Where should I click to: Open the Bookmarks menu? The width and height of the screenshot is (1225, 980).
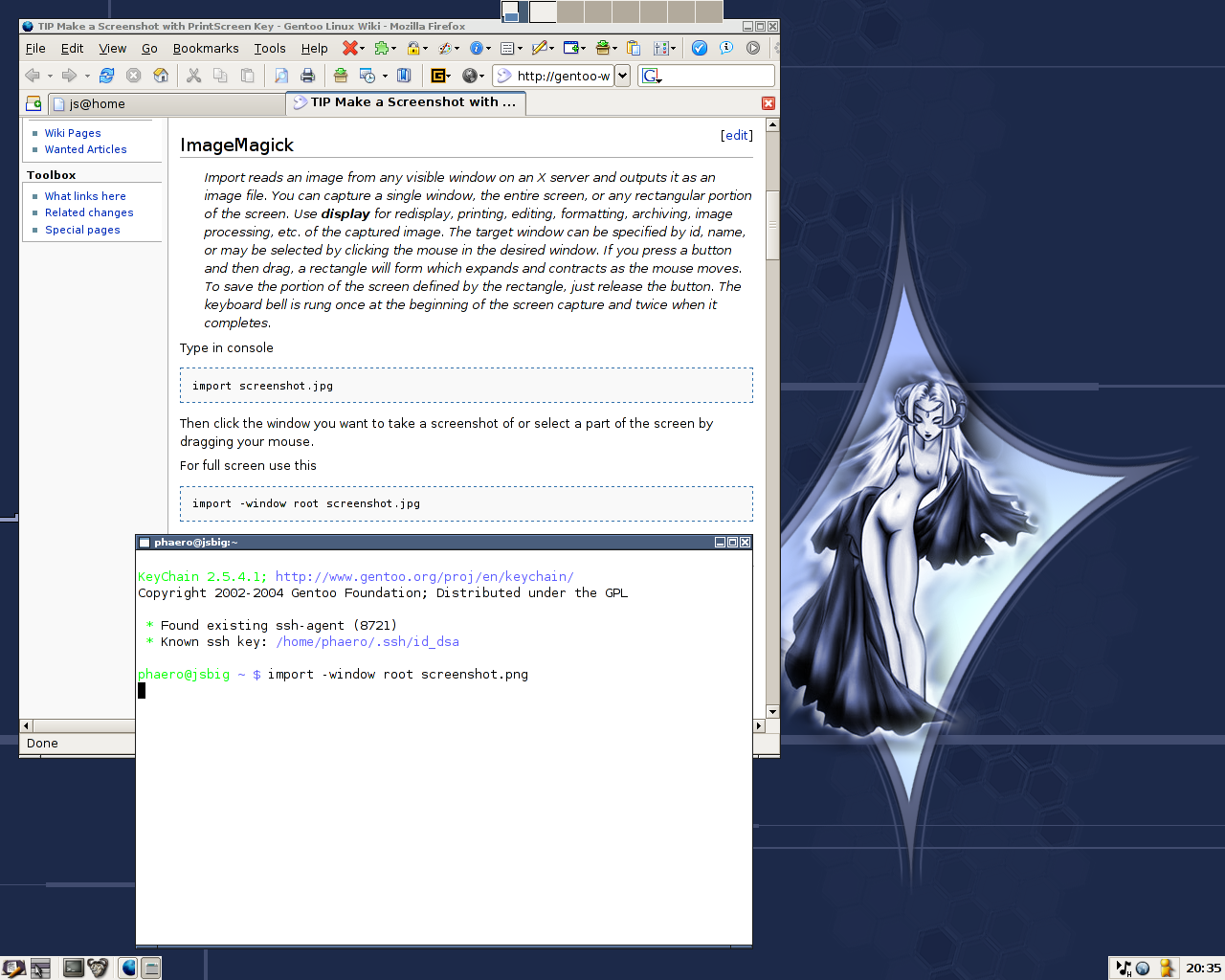206,48
